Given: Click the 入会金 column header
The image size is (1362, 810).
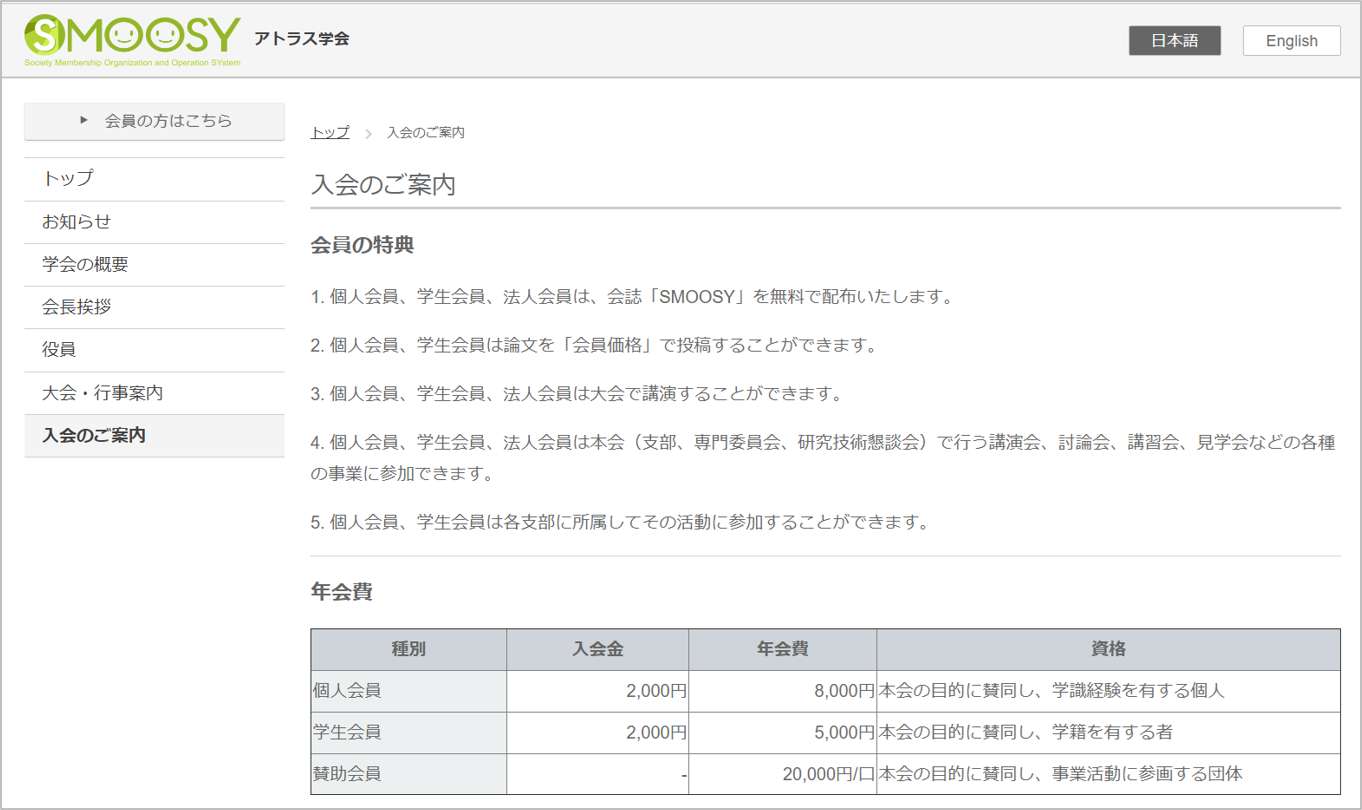Looking at the screenshot, I should click(x=597, y=649).
